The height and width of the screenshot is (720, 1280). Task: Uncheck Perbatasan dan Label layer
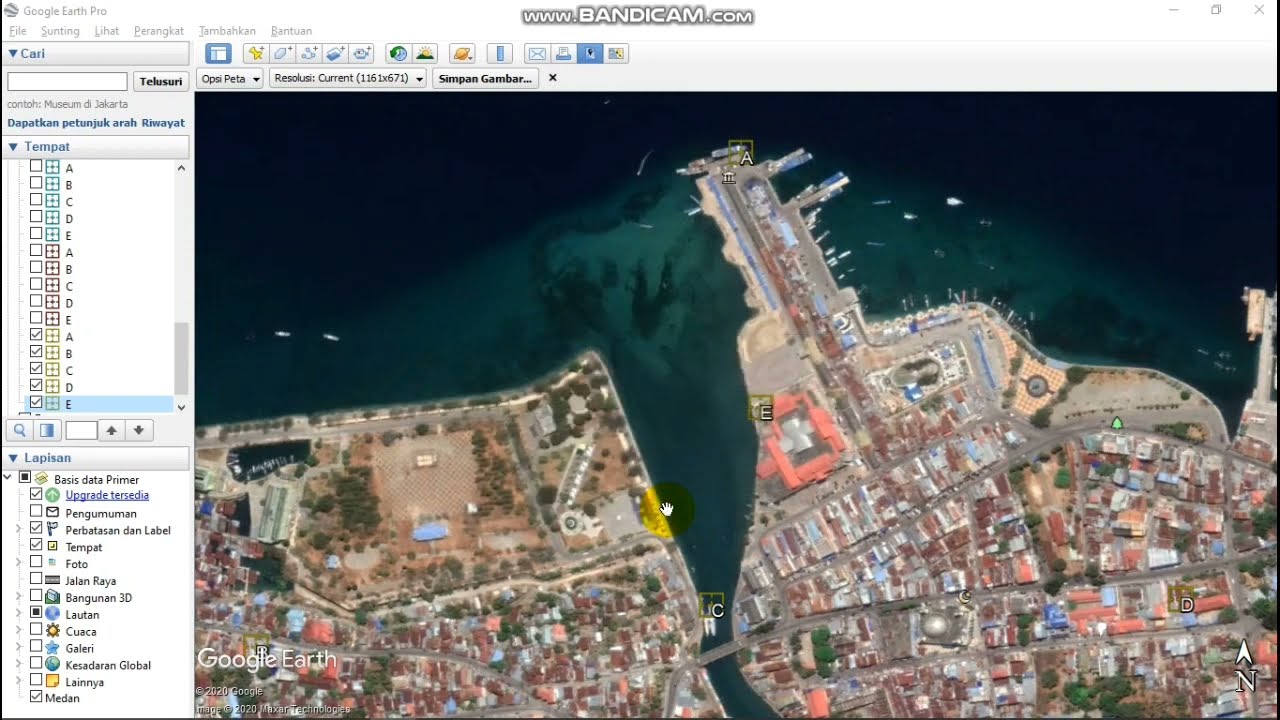pyautogui.click(x=36, y=529)
